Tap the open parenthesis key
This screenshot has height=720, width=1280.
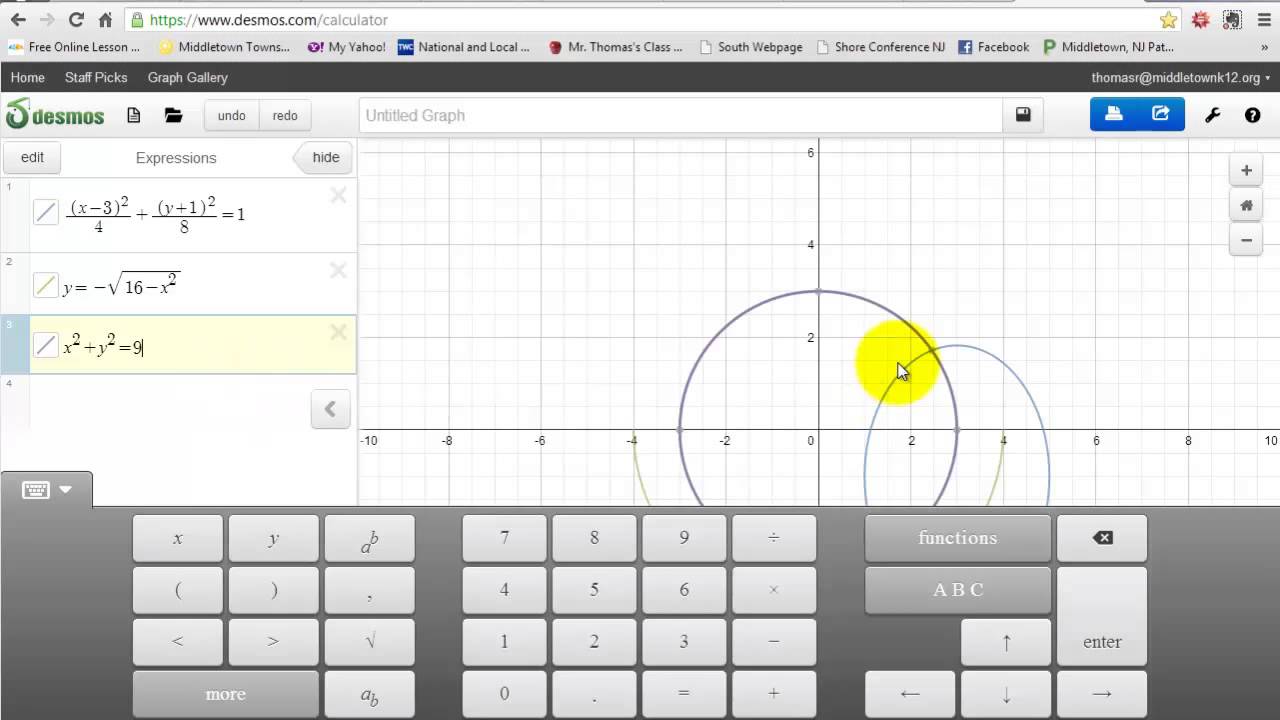click(178, 590)
